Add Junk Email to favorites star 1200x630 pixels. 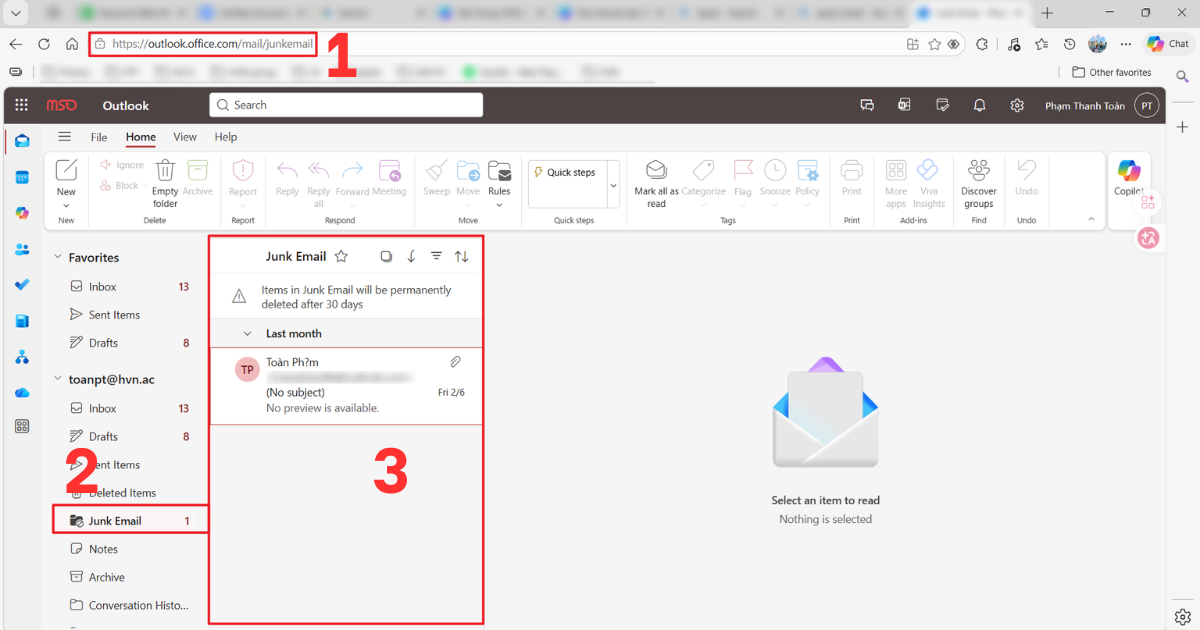341,257
